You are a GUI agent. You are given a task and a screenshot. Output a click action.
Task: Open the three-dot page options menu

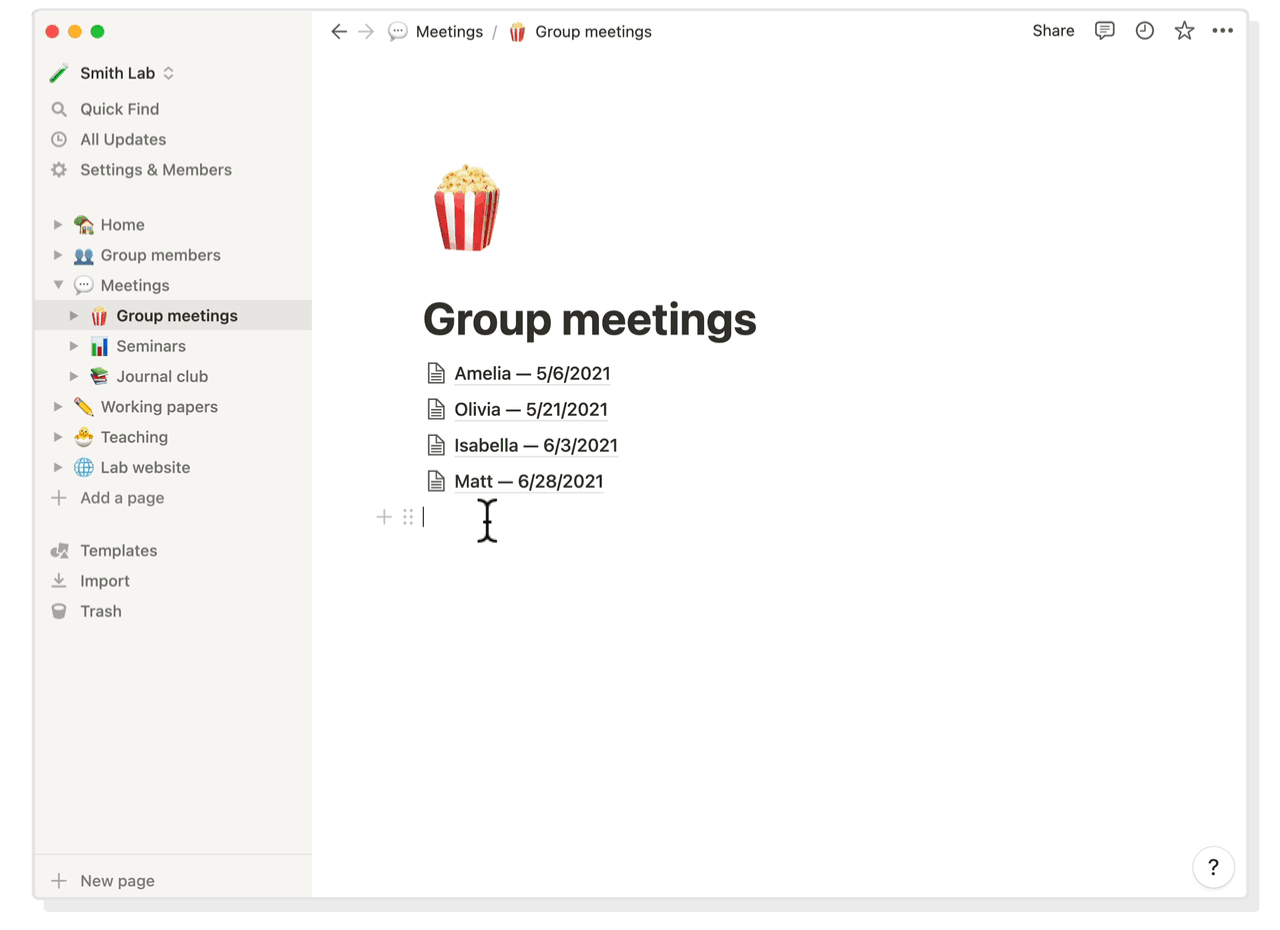point(1222,31)
